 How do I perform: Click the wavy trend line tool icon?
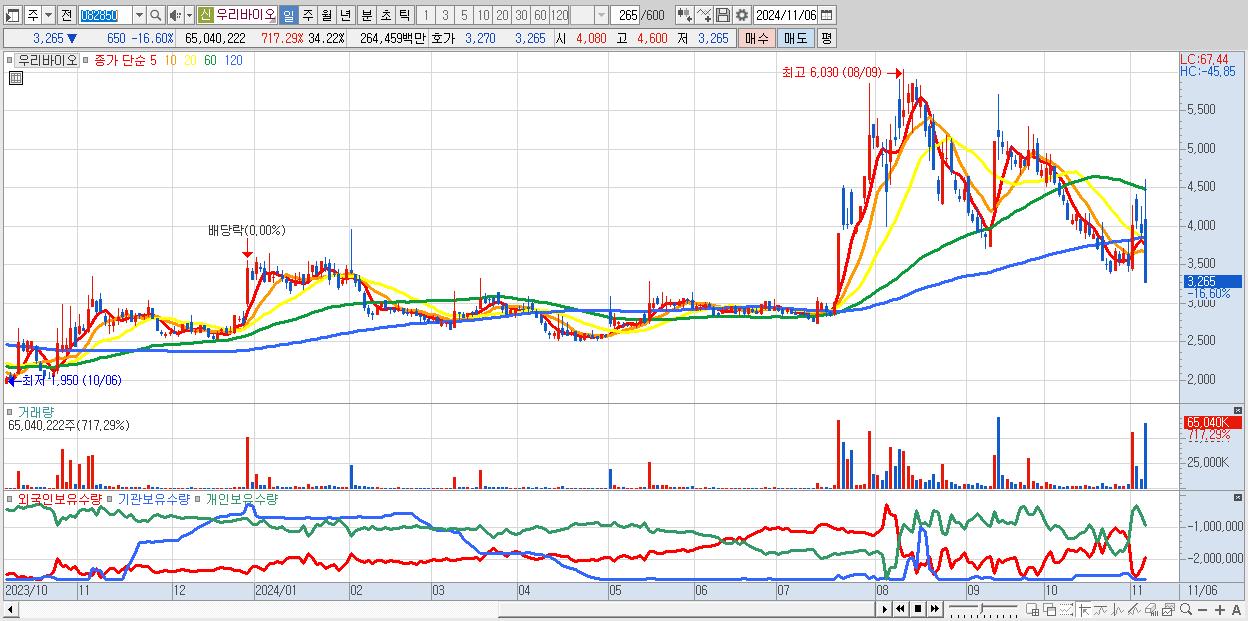click(x=1102, y=609)
